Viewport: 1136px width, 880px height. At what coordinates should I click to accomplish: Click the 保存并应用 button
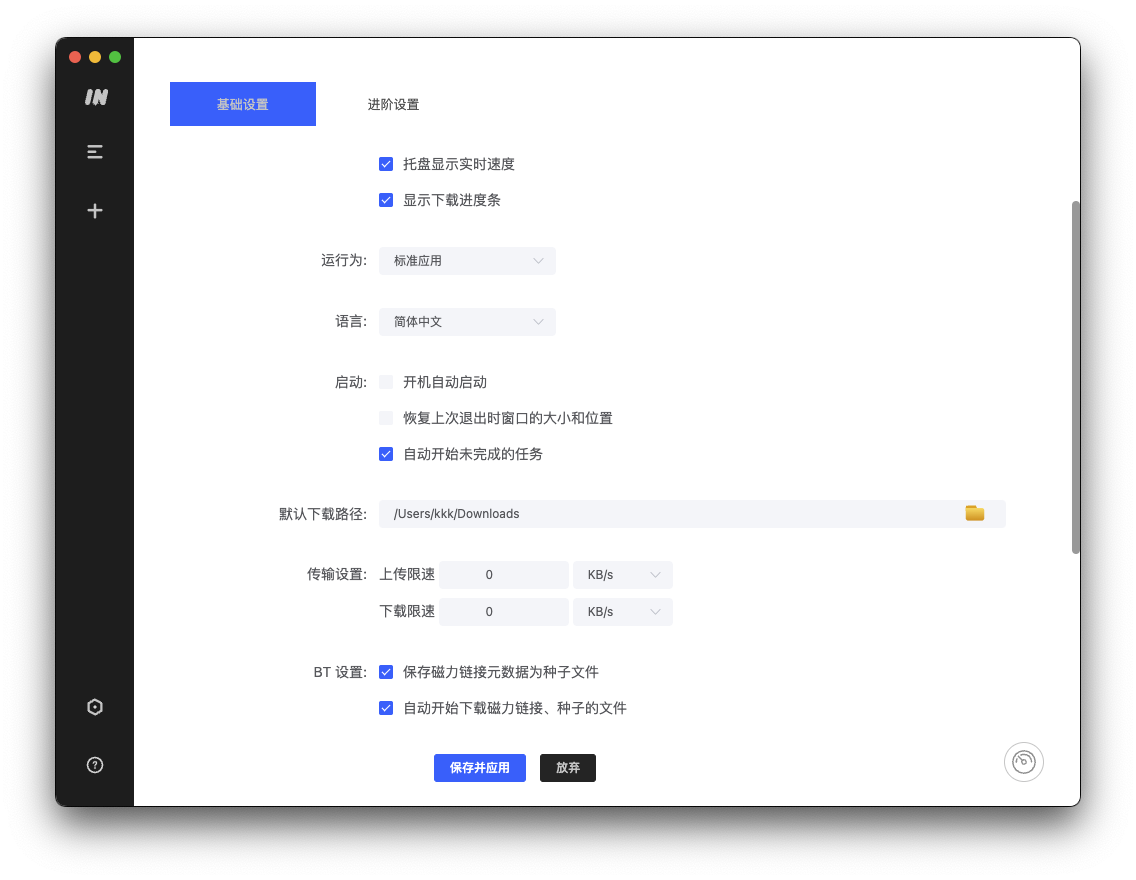coord(480,768)
